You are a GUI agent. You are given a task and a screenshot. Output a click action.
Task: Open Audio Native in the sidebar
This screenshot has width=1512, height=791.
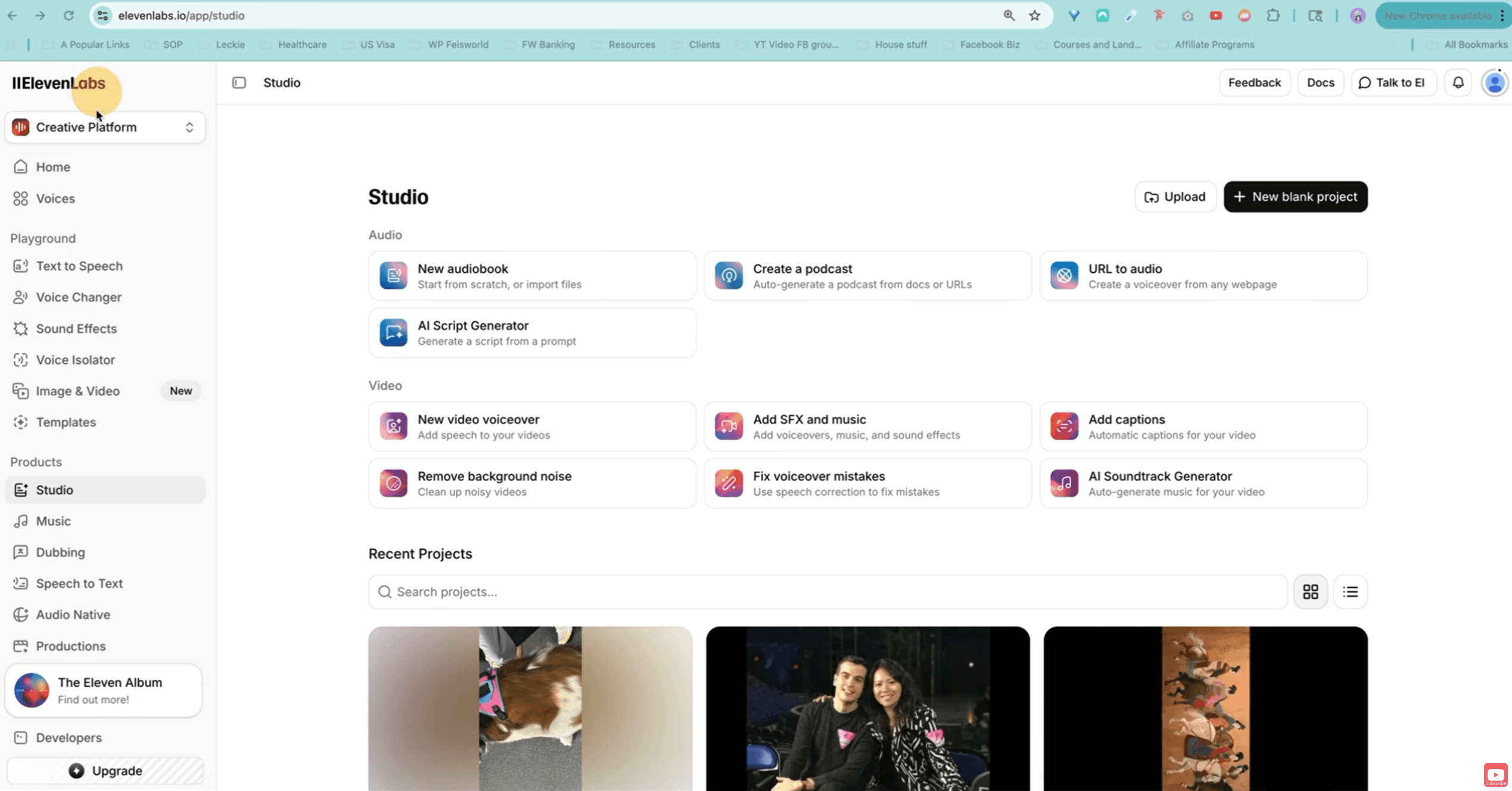[105, 615]
